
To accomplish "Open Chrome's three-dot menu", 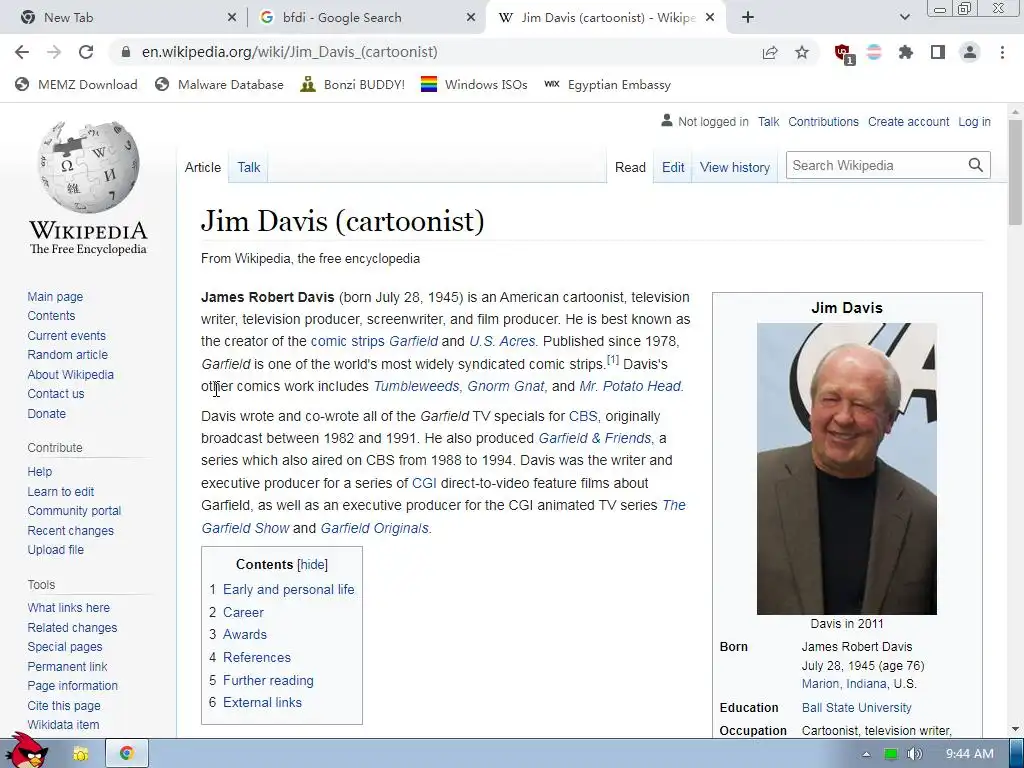I will [x=1002, y=52].
